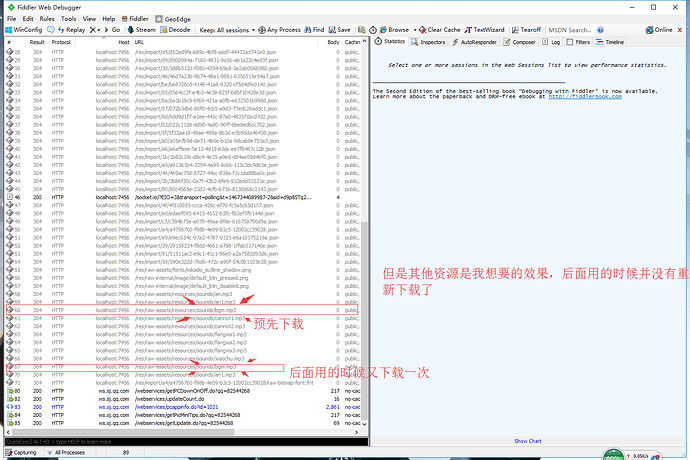Click the comment speech bubble icon
The width and height of the screenshot is (690, 460).
51,30
